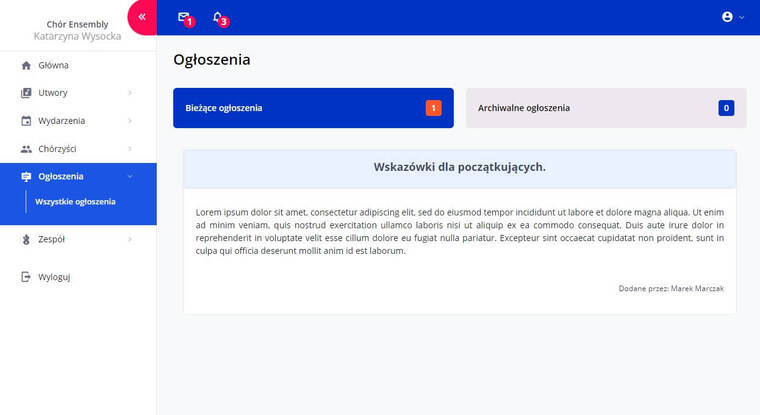The image size is (760, 415).
Task: Expand the Utwory submenu chevron
Action: [130, 93]
